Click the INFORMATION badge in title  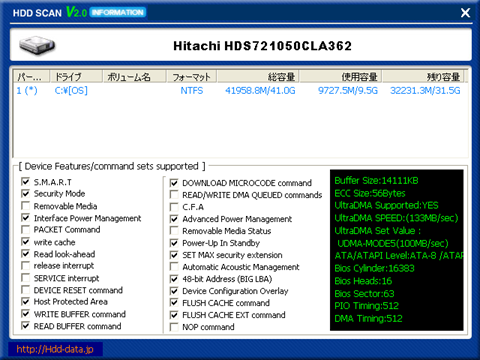click(x=118, y=13)
